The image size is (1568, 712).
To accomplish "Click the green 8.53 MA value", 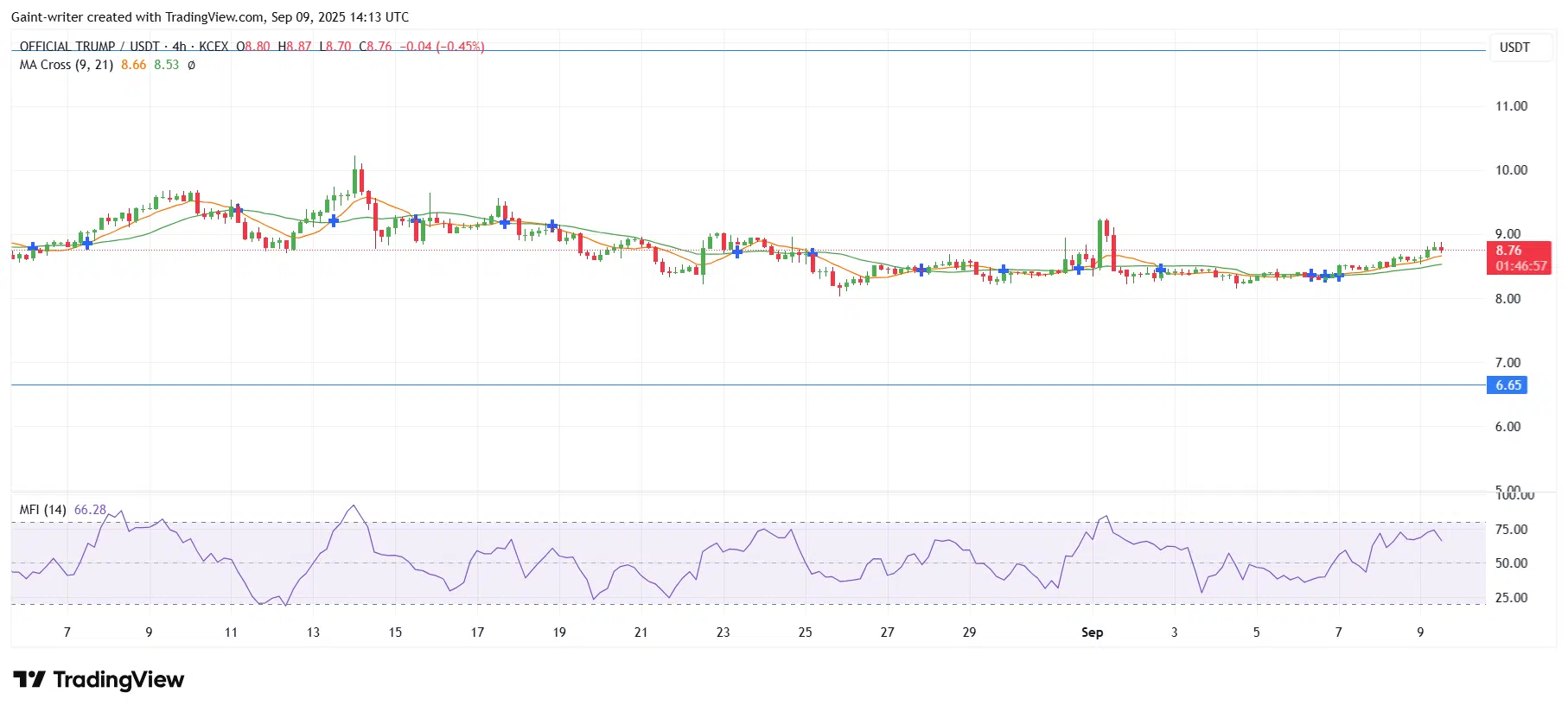I will (x=167, y=65).
